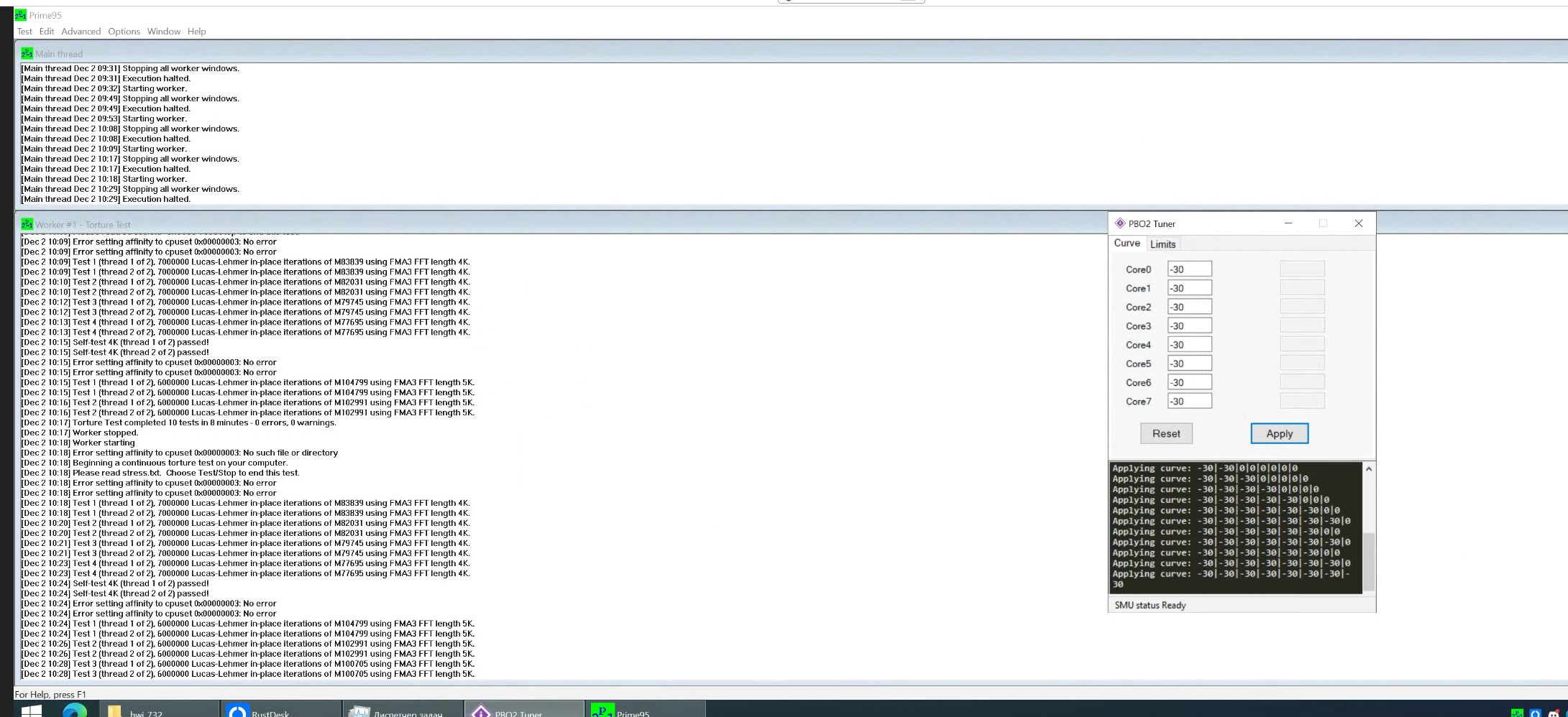1568x717 pixels.
Task: Click the RustDesk system tray icon
Action: coord(1536,713)
